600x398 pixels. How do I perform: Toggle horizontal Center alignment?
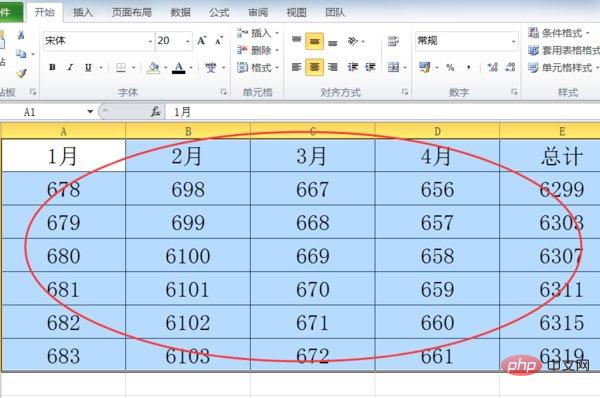coord(315,67)
